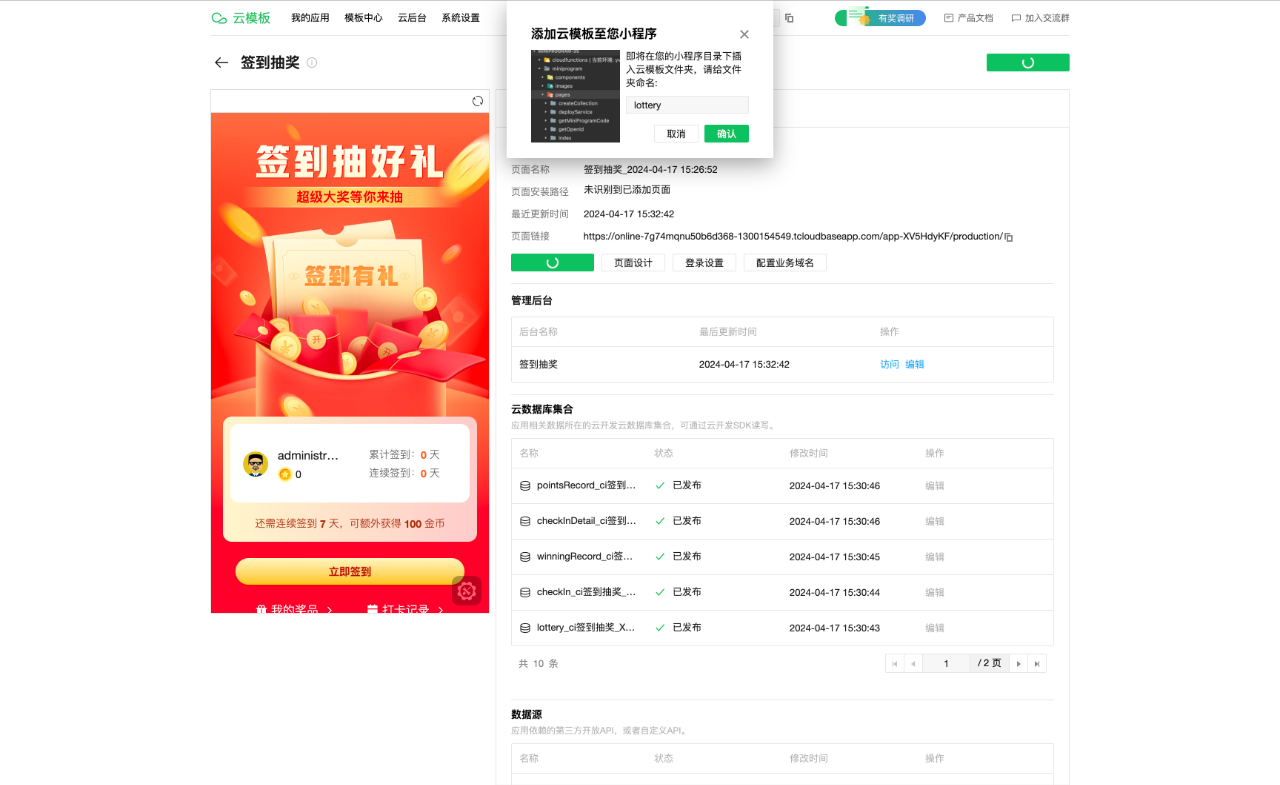Open 我的奖品 in the preview
This screenshot has width=1280, height=785.
coord(295,609)
